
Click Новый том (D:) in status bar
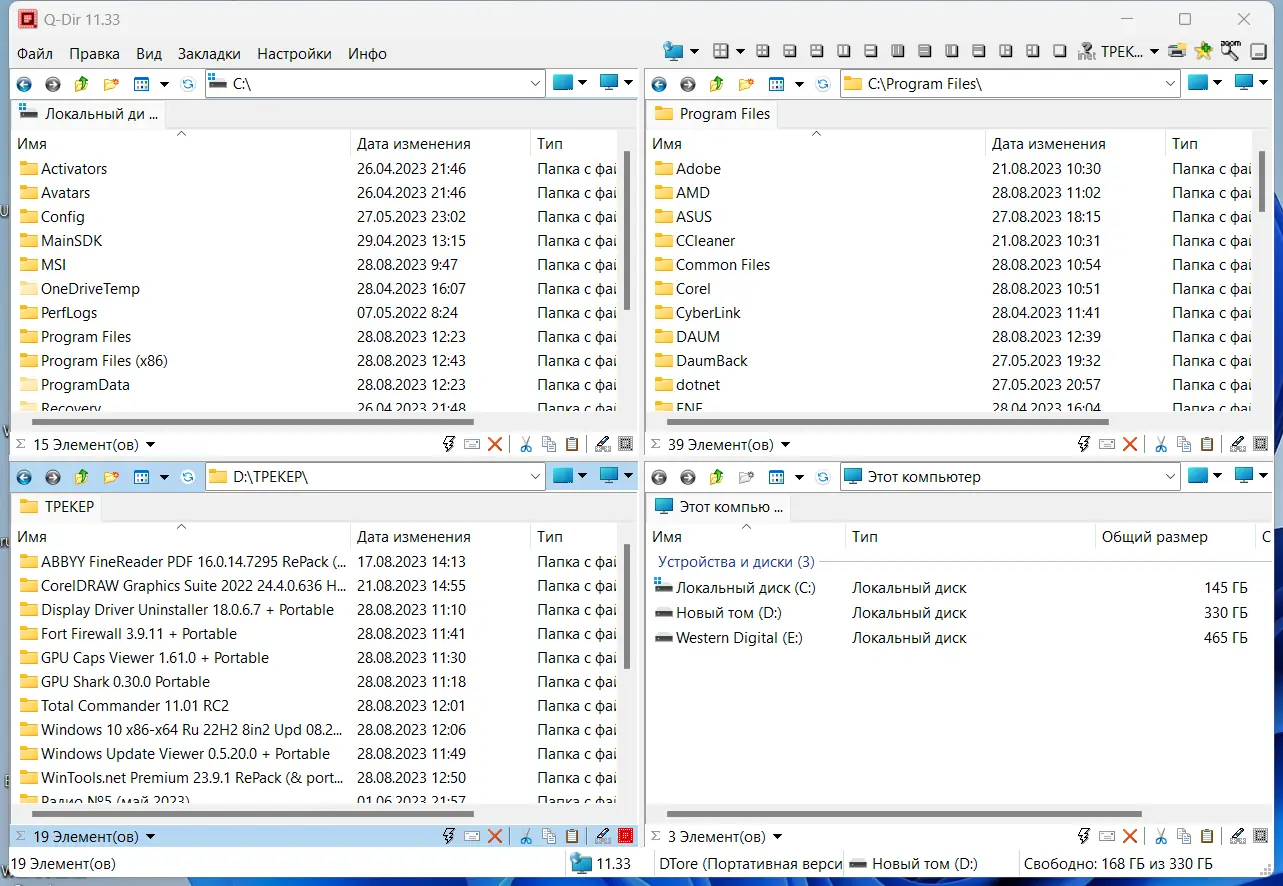tap(913, 864)
